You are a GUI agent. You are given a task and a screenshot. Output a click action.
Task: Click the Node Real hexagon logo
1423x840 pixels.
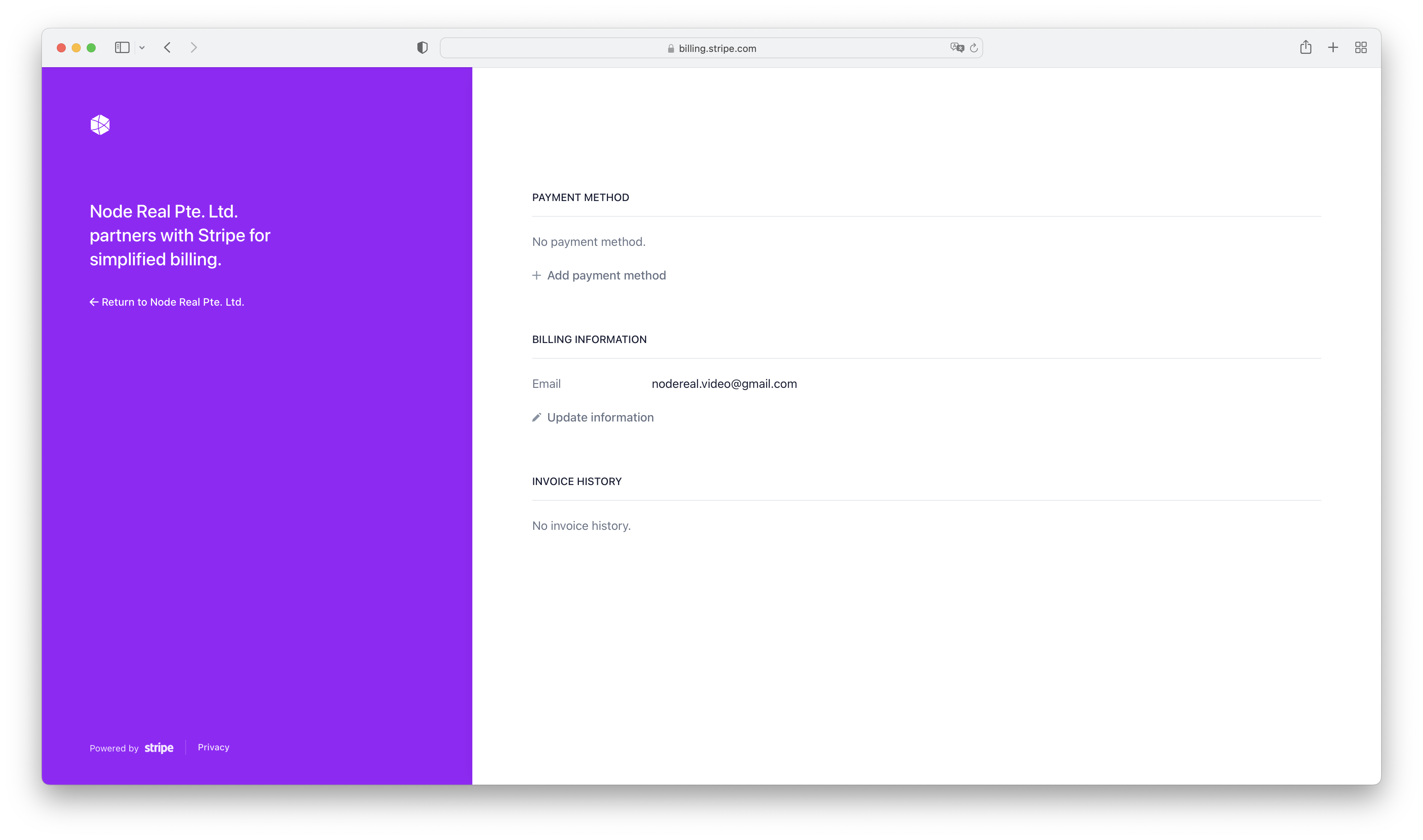pos(100,124)
